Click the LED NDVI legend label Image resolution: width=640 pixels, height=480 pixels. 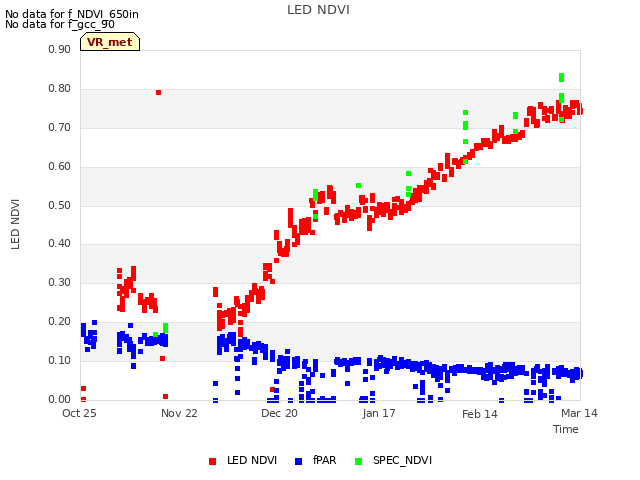coord(252,460)
